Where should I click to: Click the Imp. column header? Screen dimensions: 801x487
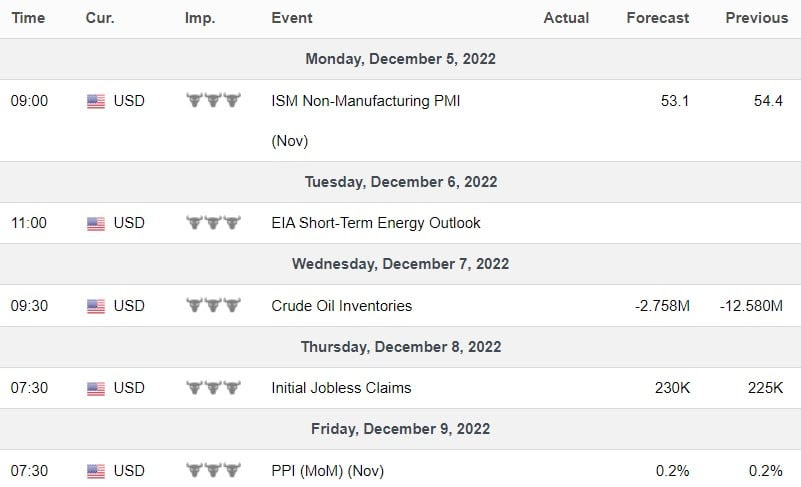[200, 18]
